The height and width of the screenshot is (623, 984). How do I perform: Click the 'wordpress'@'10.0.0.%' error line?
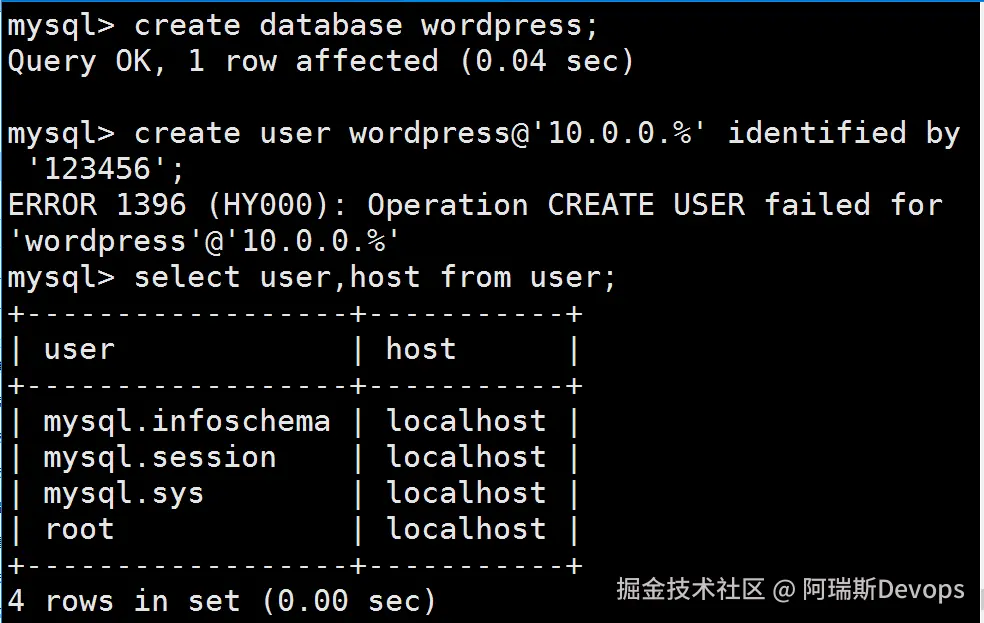[205, 242]
